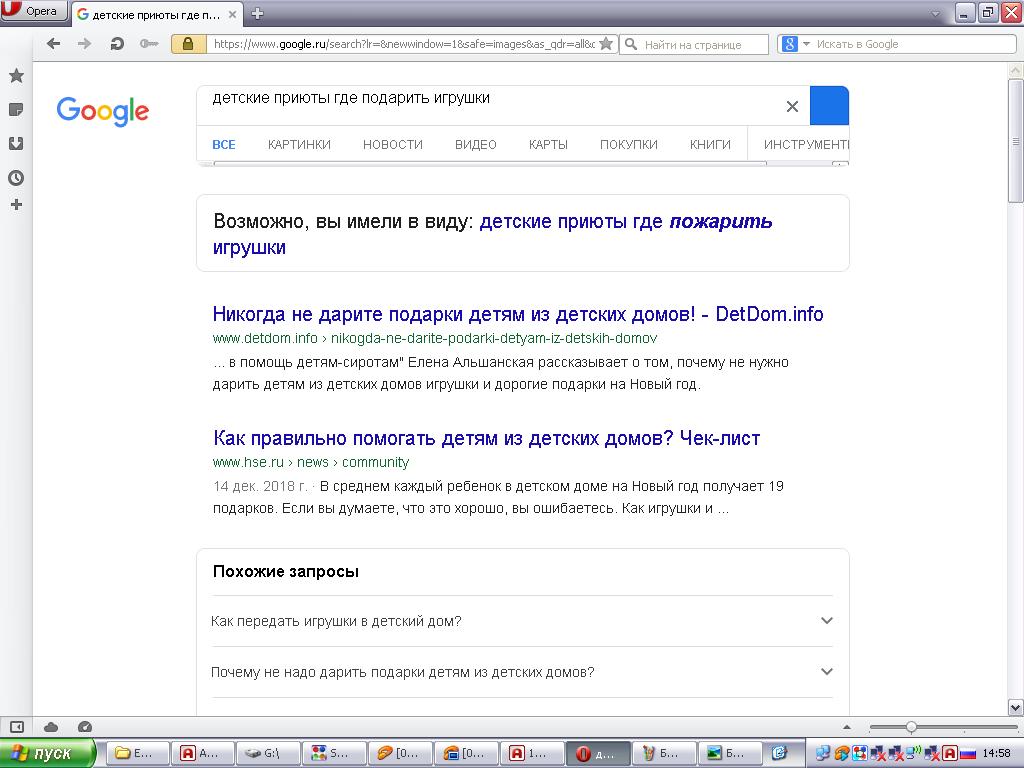The height and width of the screenshot is (768, 1024).
Task: Reload the page with the refresh icon
Action: 117,44
